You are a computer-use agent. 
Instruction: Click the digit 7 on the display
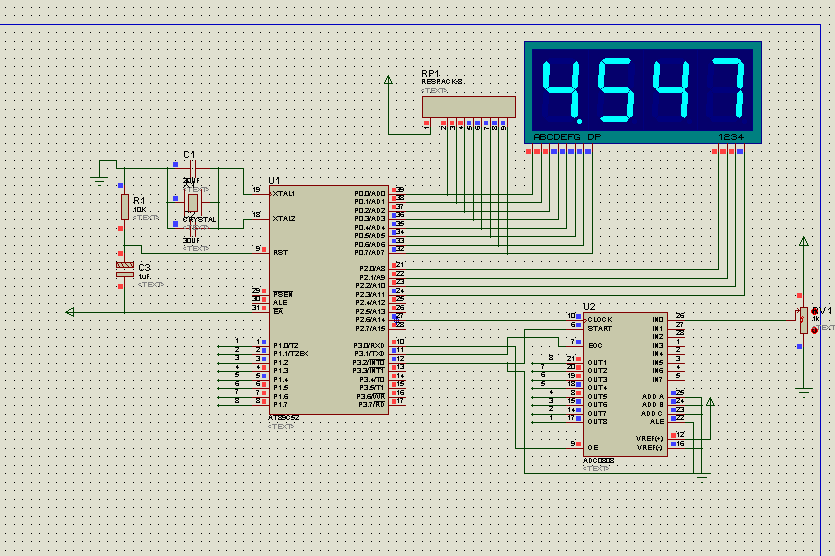pos(728,88)
